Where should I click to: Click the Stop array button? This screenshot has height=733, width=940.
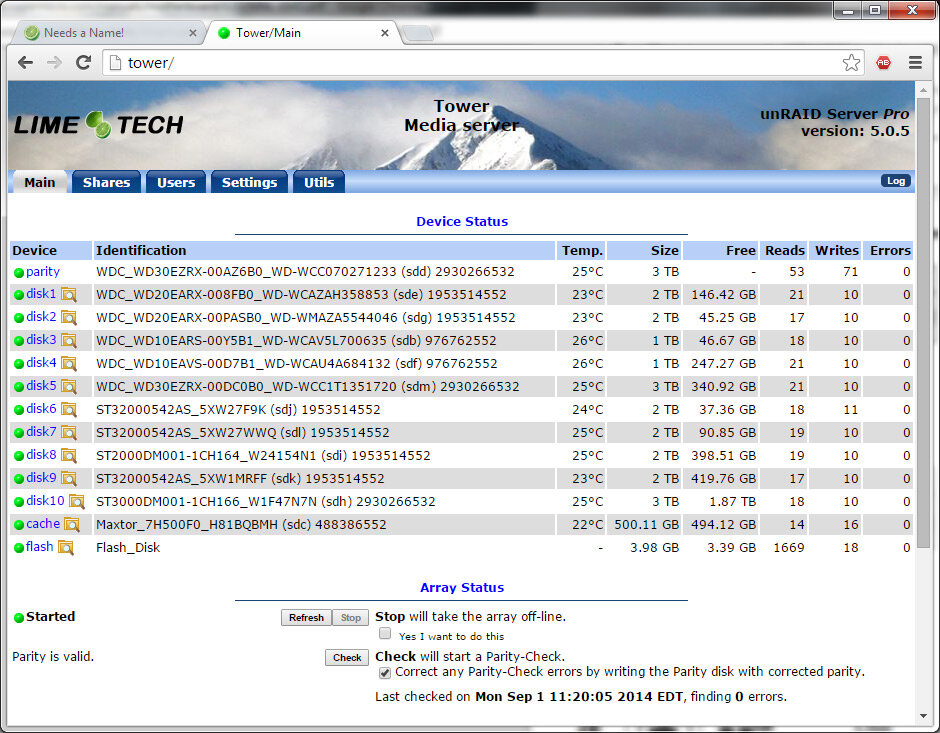[x=351, y=617]
